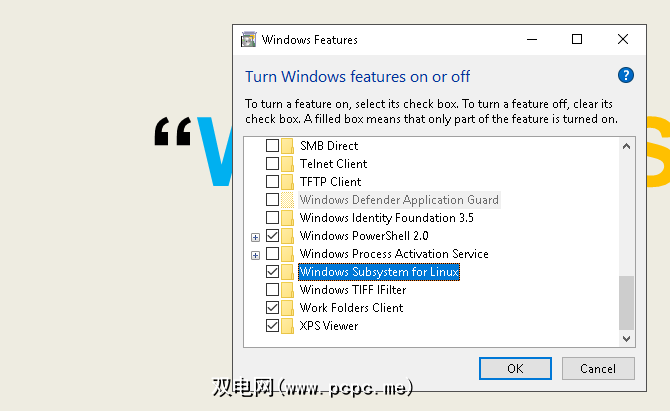Click the Windows TIFF IFilter folder icon
Viewport: 670px width, 411px height.
(288, 290)
